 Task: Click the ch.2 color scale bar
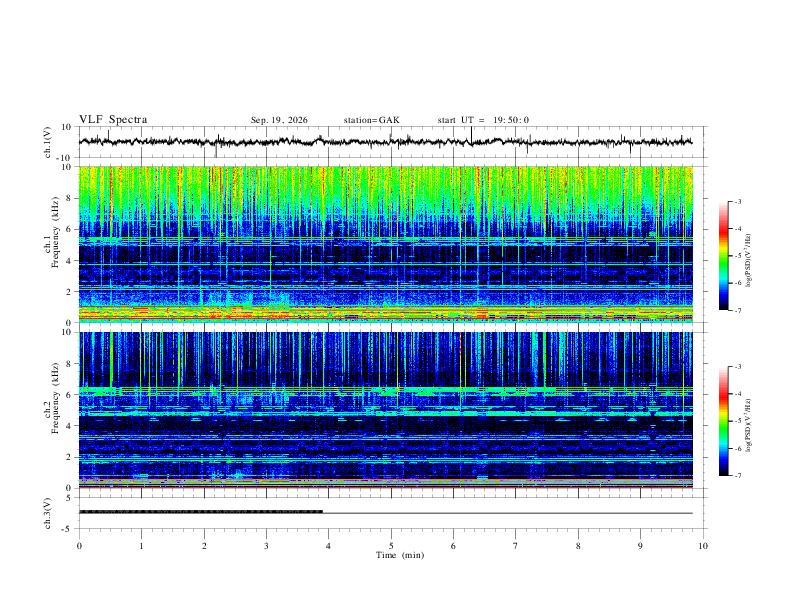coord(723,421)
